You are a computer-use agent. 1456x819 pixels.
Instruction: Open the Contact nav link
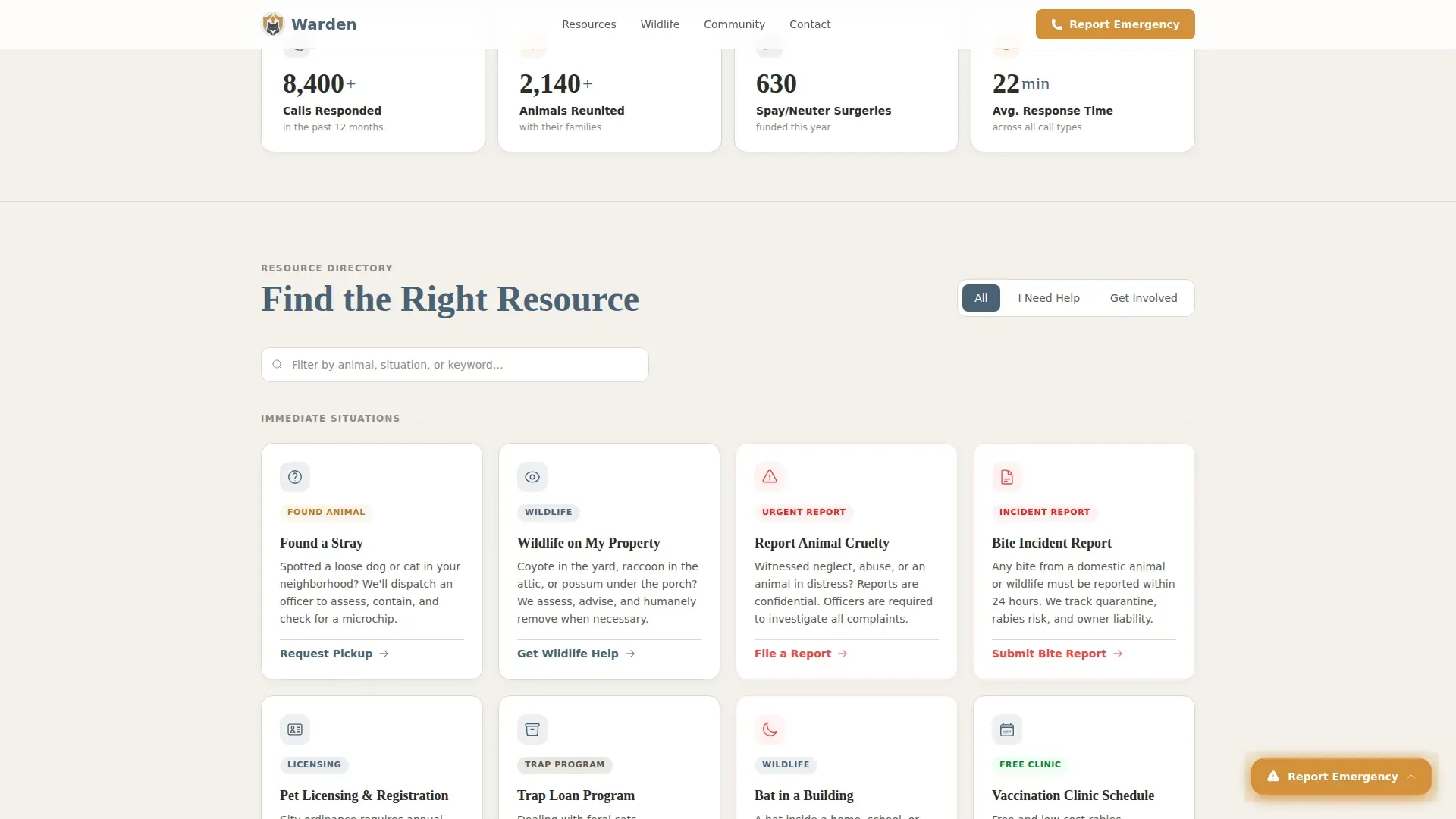810,24
